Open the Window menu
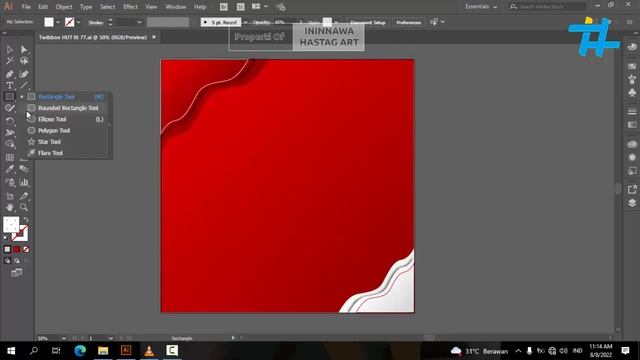This screenshot has height=360, width=640. (x=176, y=7)
